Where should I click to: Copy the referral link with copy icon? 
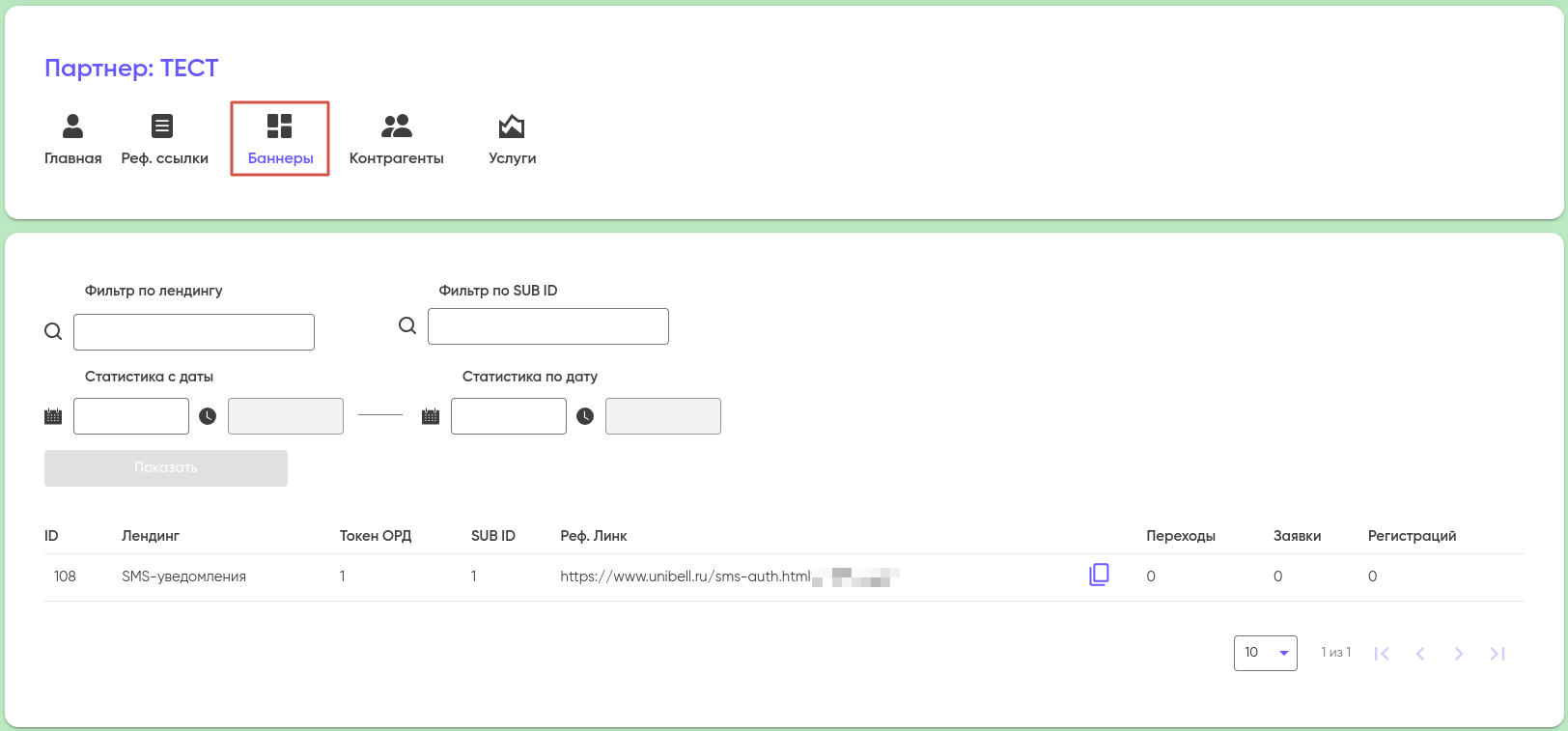pos(1099,575)
